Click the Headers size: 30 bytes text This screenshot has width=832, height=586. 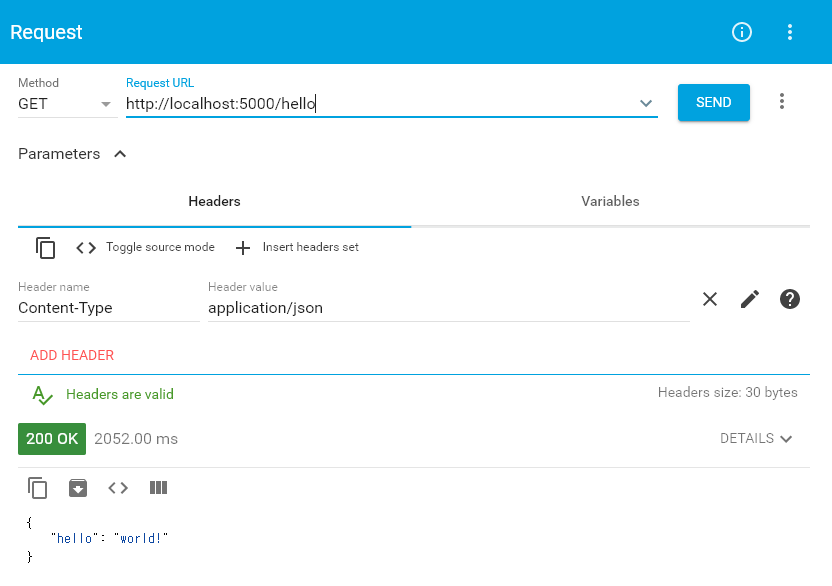(x=727, y=392)
